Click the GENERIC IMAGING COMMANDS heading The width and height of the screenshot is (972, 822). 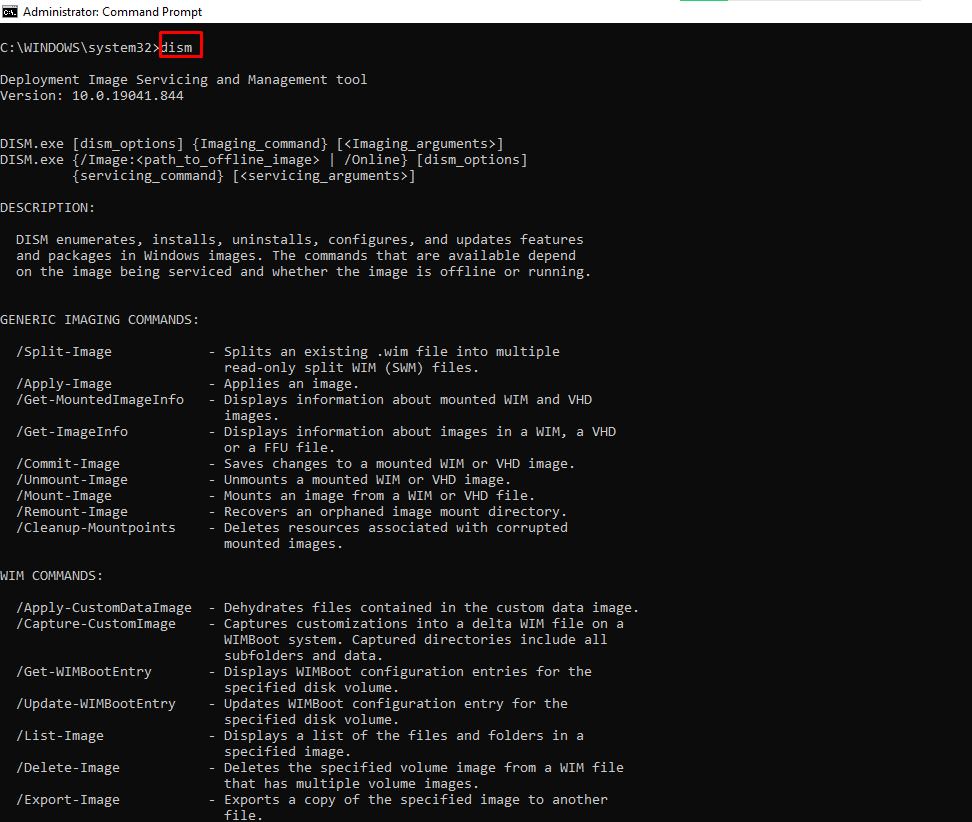pos(100,320)
